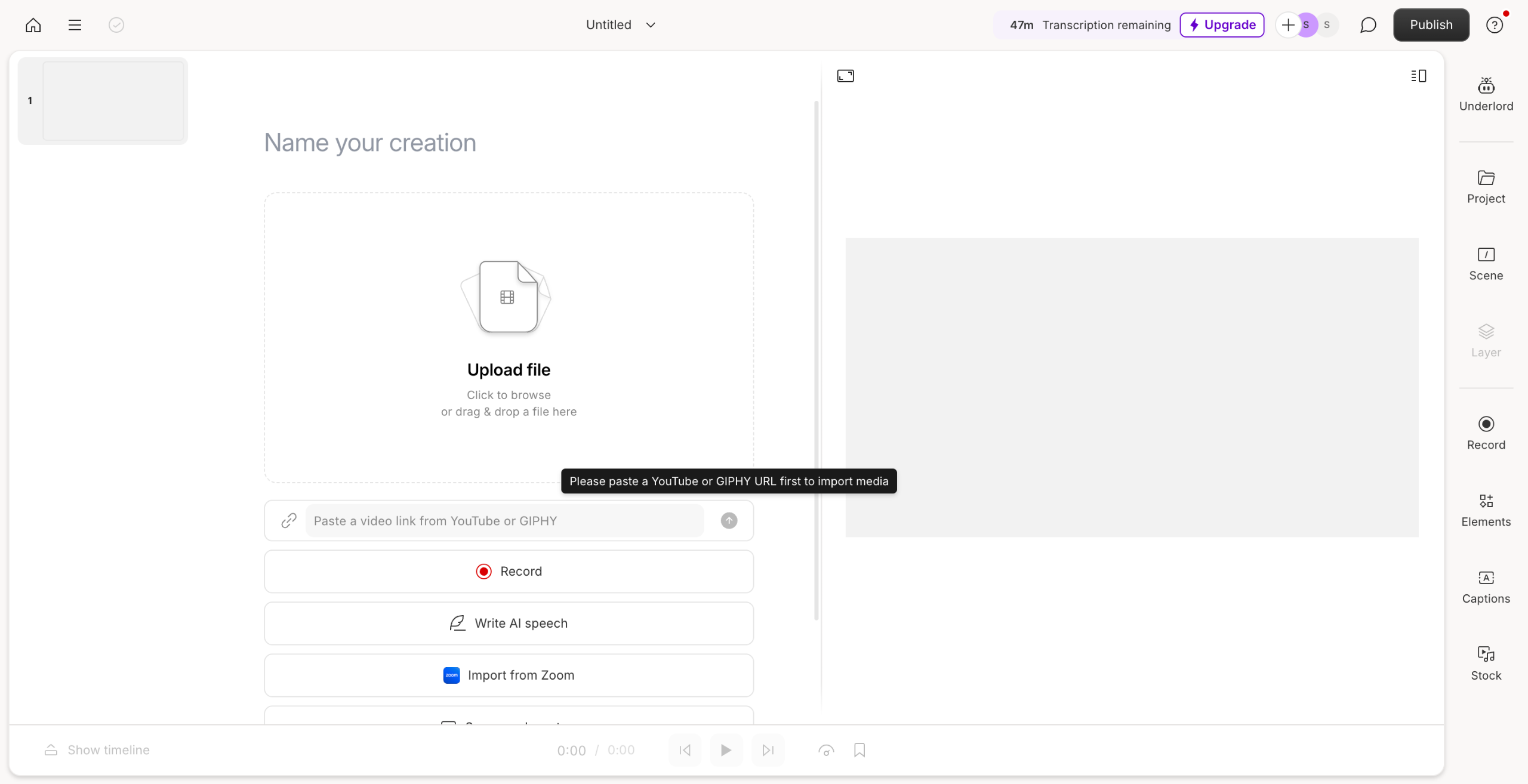Open the Project folder panel
Image resolution: width=1528 pixels, height=784 pixels.
tap(1486, 187)
